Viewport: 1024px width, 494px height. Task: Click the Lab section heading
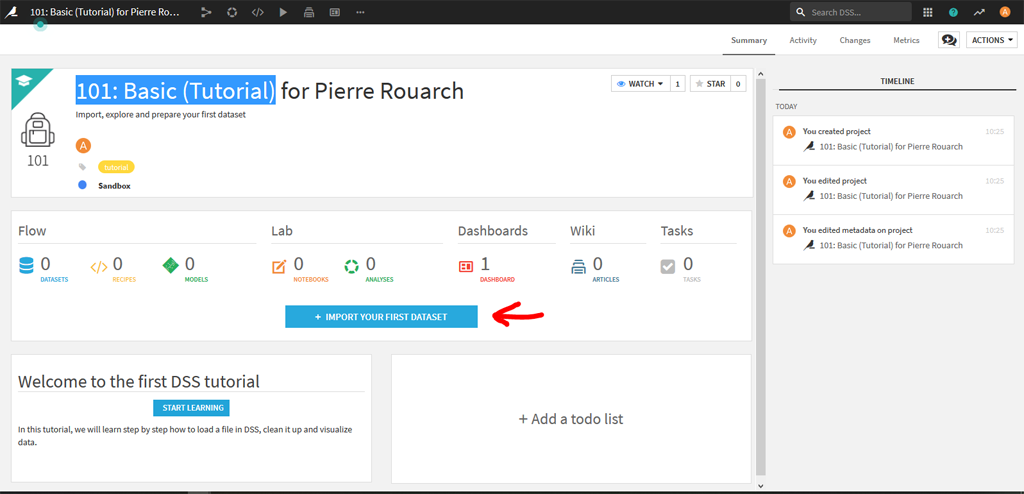coord(282,231)
